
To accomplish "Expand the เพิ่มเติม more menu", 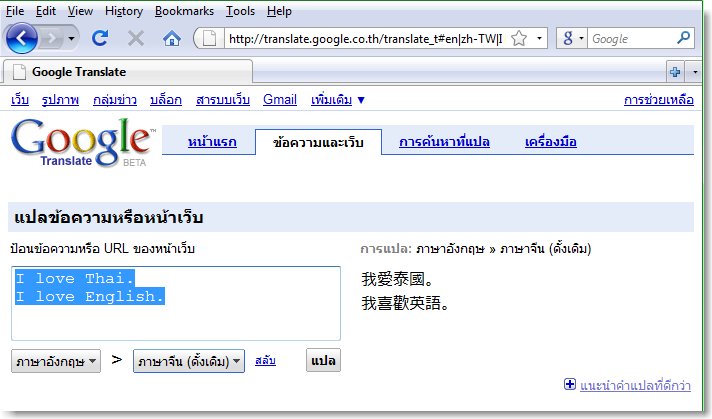I will 337,99.
